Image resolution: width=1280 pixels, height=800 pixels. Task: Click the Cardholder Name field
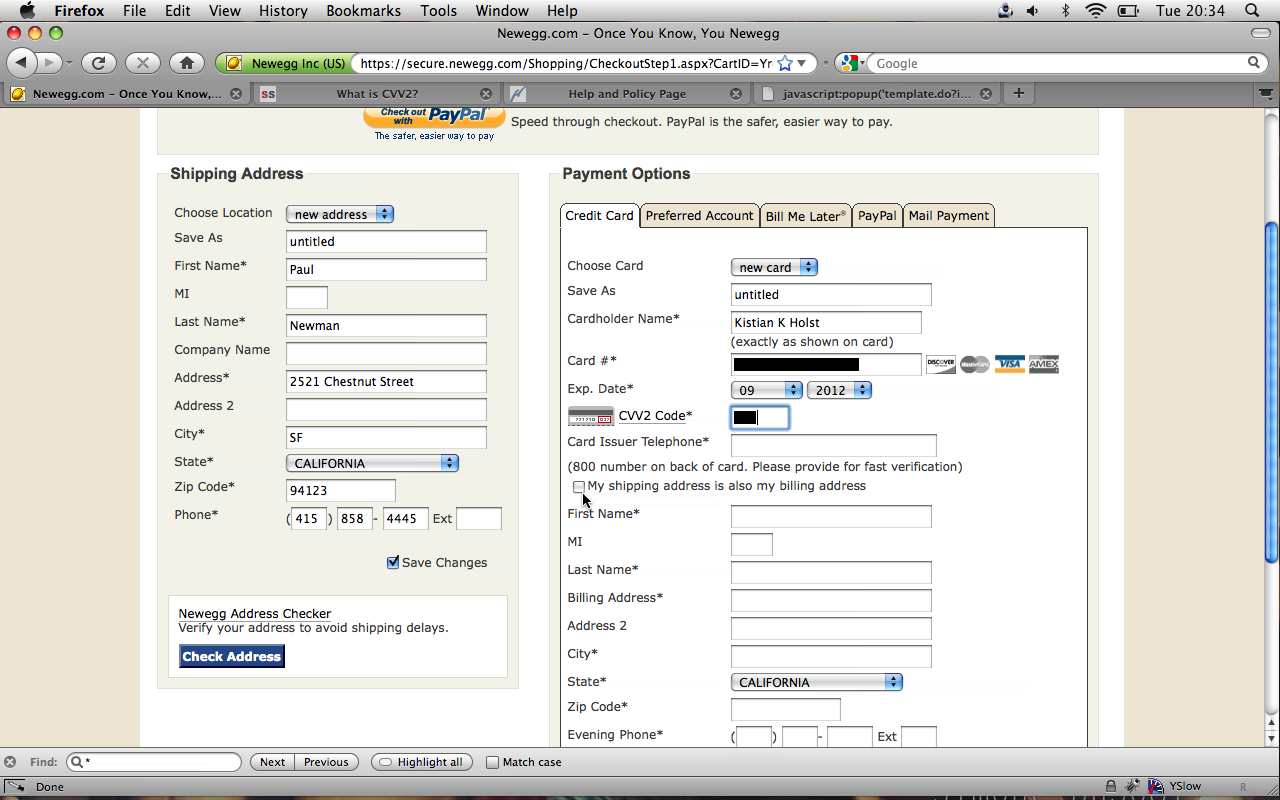826,322
